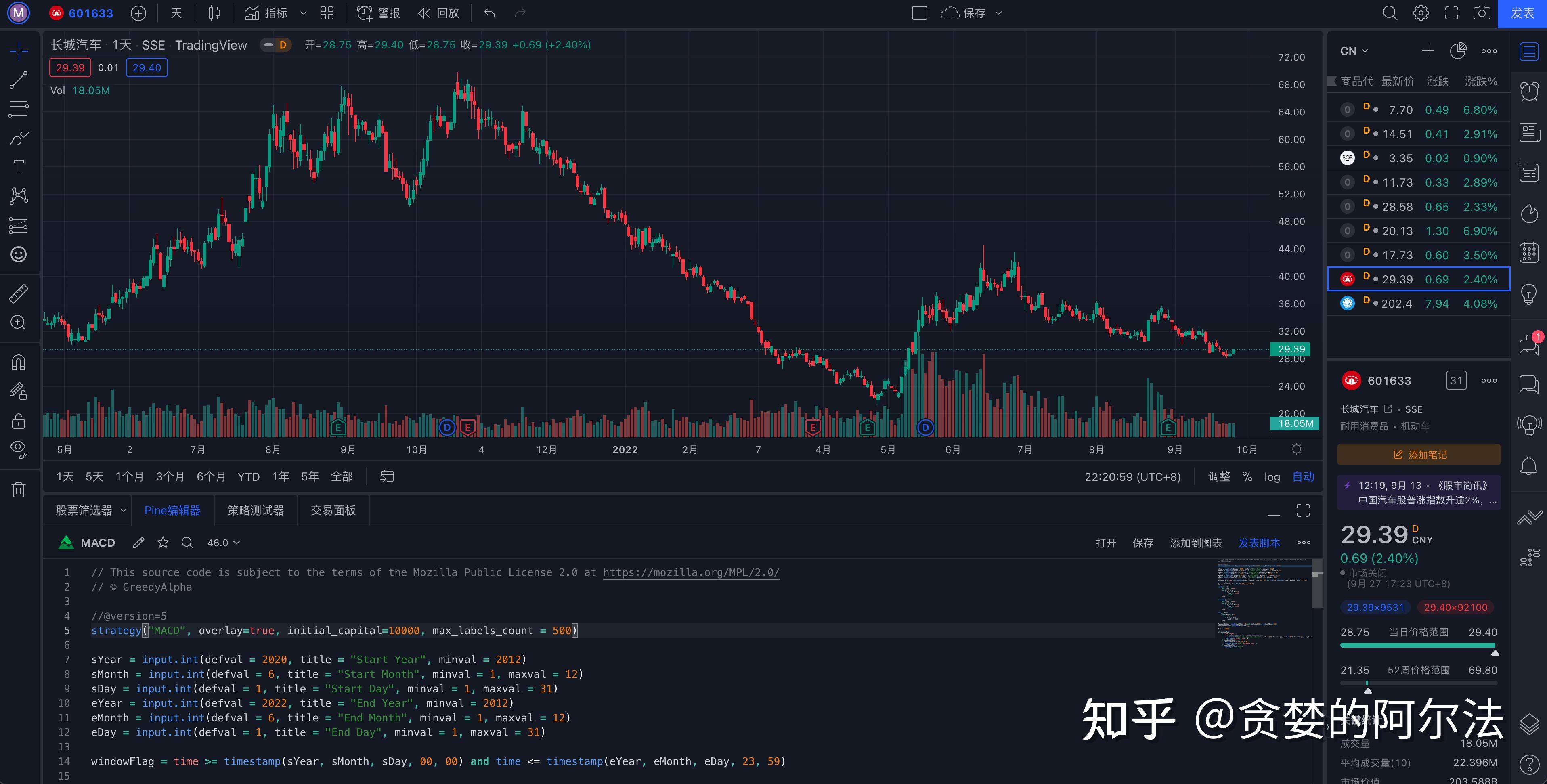Open the ruler measure tool
Viewport: 1547px width, 784px height.
tap(19, 294)
